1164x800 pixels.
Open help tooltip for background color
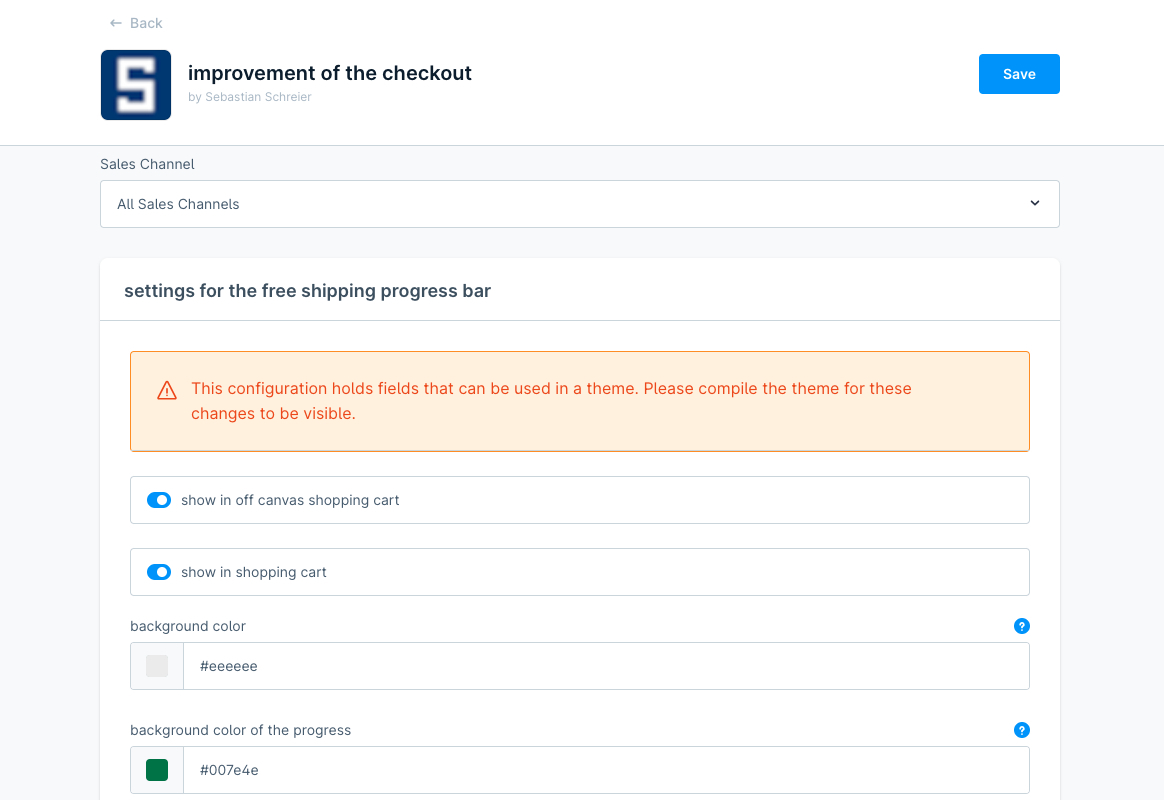[x=1021, y=626]
